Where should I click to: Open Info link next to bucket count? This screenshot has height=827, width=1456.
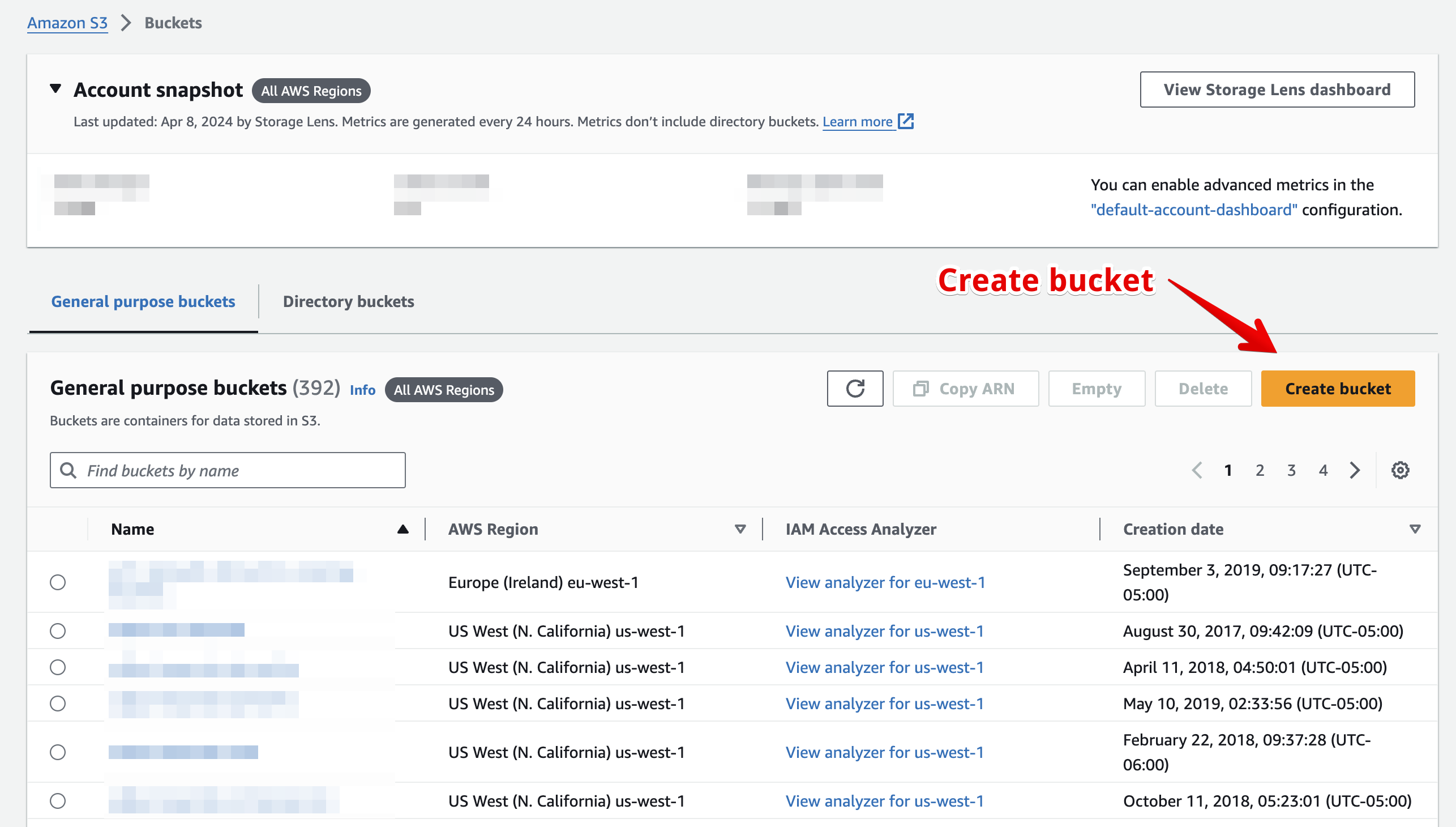[x=362, y=390]
